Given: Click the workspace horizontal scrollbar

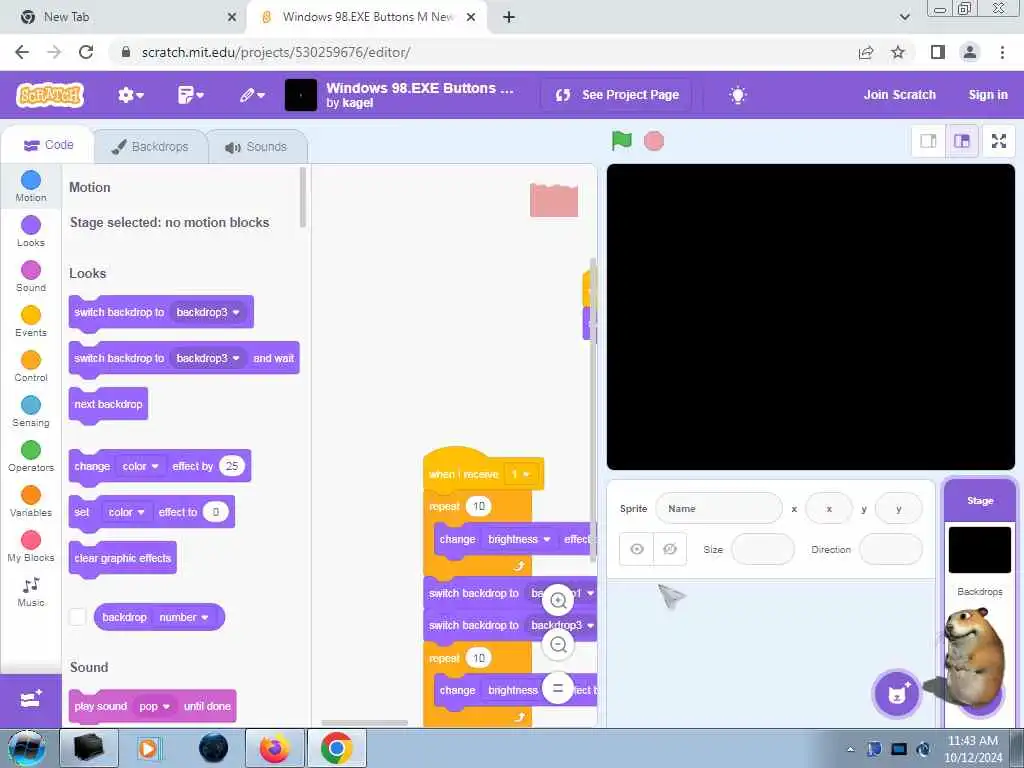Looking at the screenshot, I should tap(364, 722).
